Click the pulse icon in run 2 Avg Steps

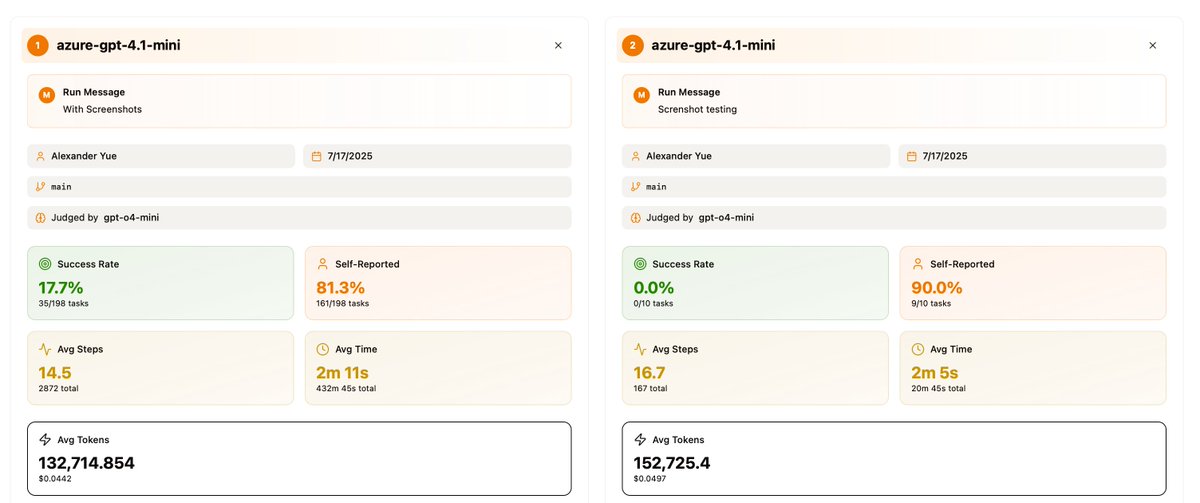click(640, 349)
